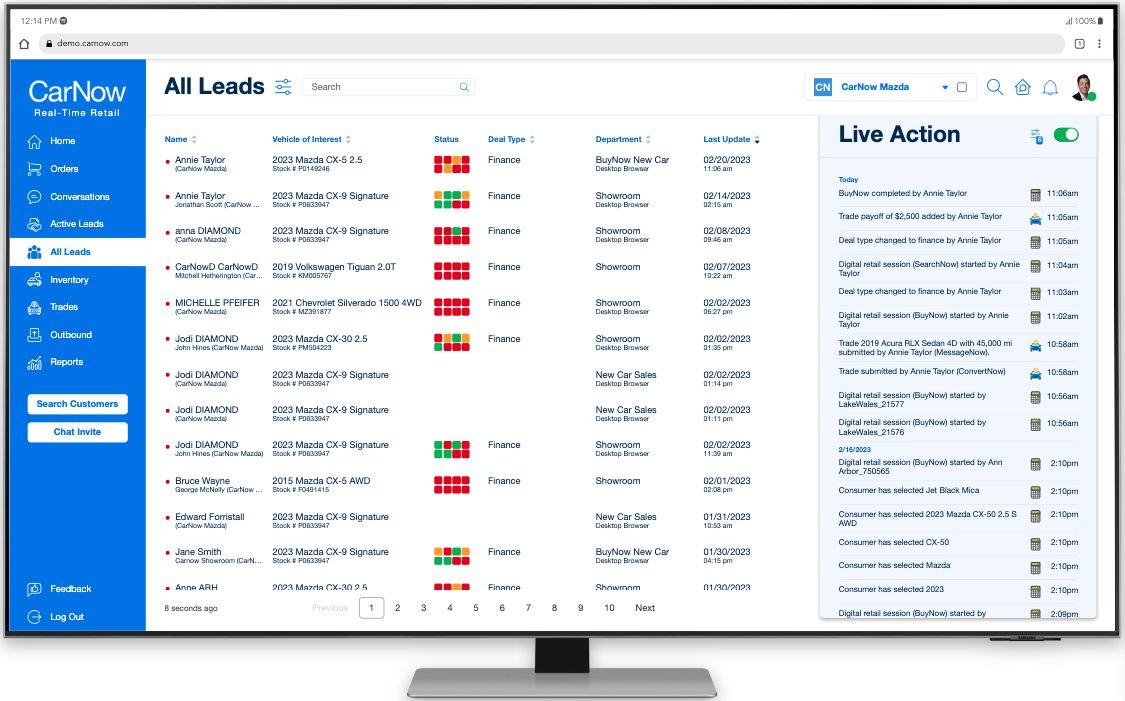
Task: Open notifications bell icon
Action: (1050, 88)
